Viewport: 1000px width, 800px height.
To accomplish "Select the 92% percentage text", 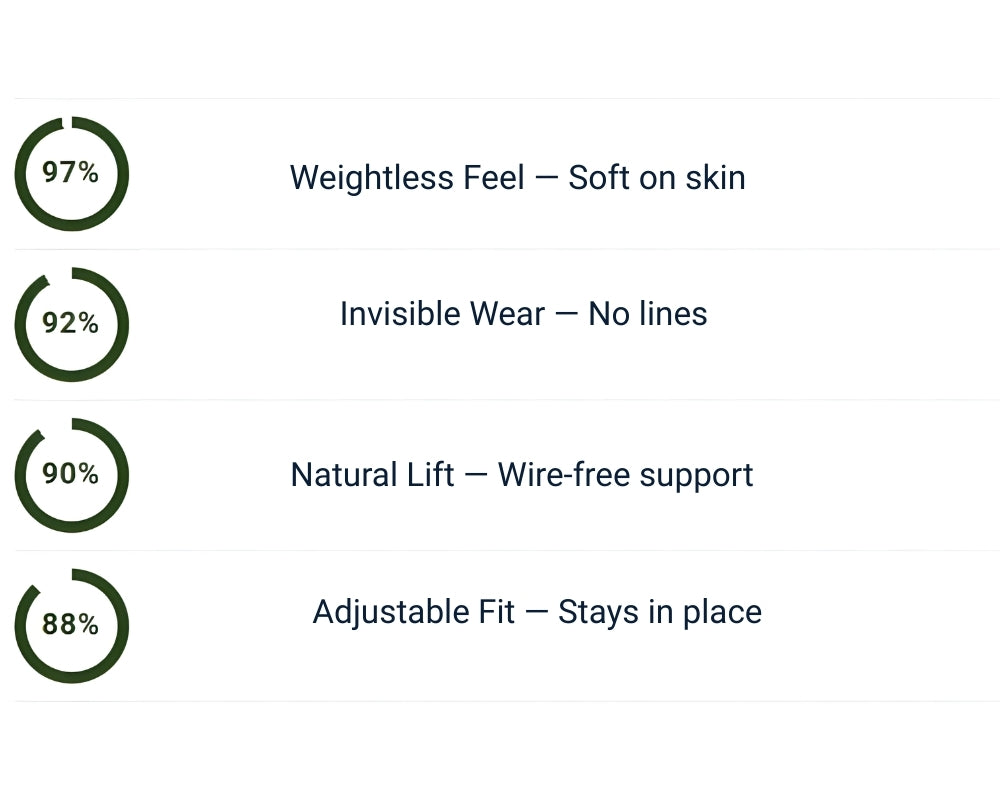I will coord(70,324).
